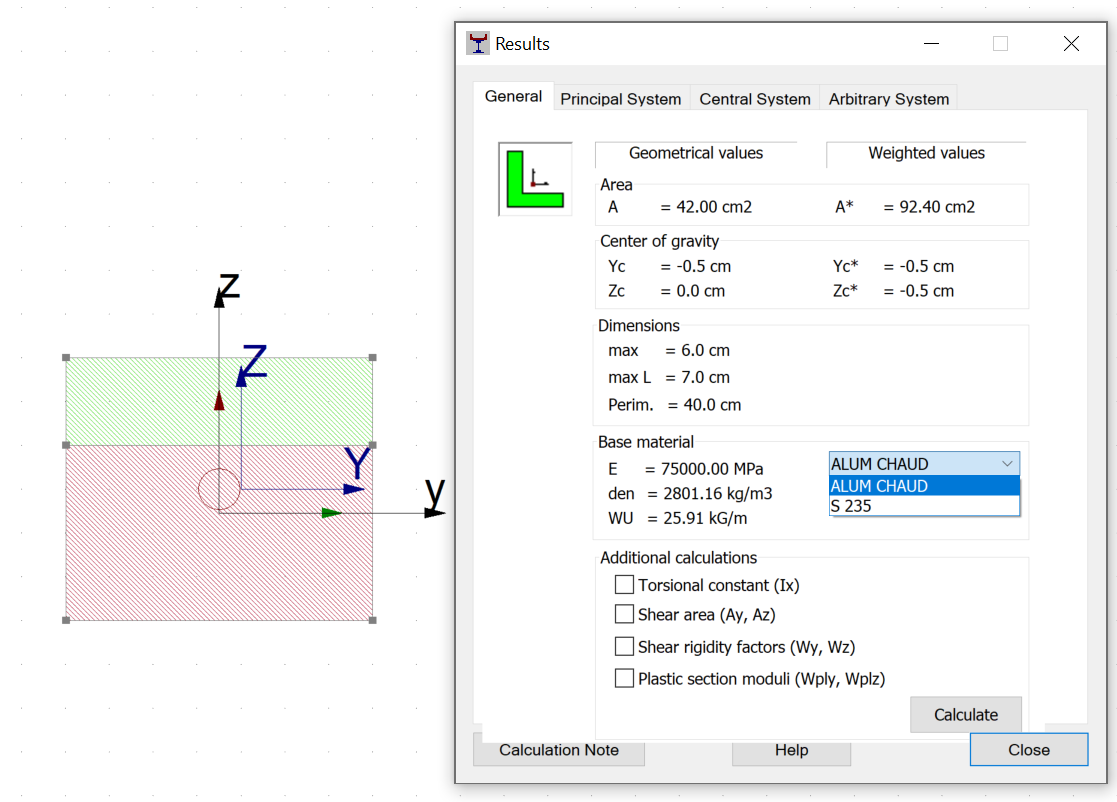Click the Help button
The image size is (1117, 802).
click(x=791, y=750)
